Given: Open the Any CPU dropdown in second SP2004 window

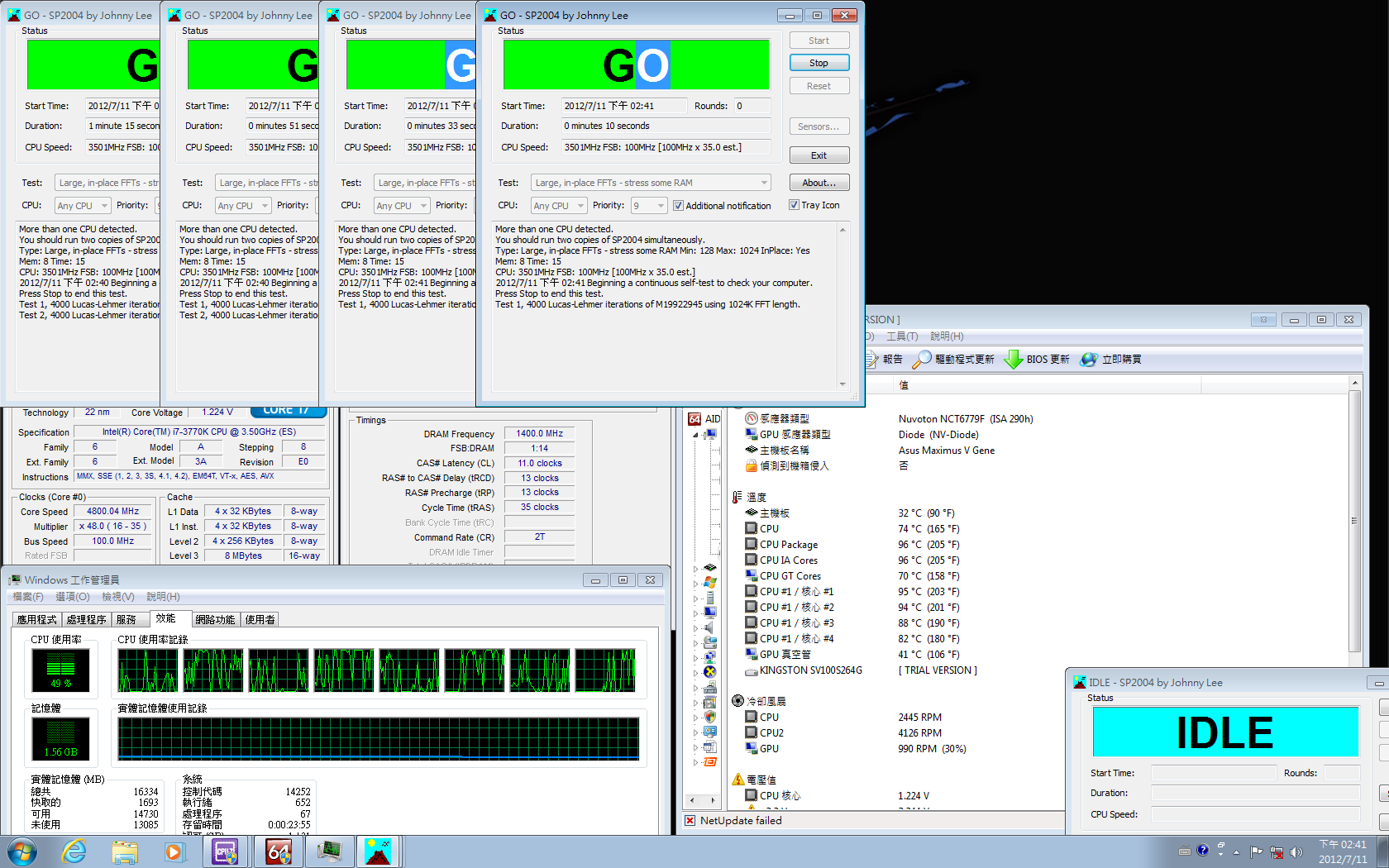Looking at the screenshot, I should [243, 206].
